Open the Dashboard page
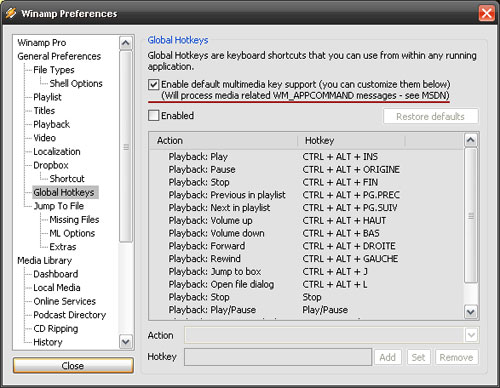The width and height of the screenshot is (500, 388). coord(56,274)
